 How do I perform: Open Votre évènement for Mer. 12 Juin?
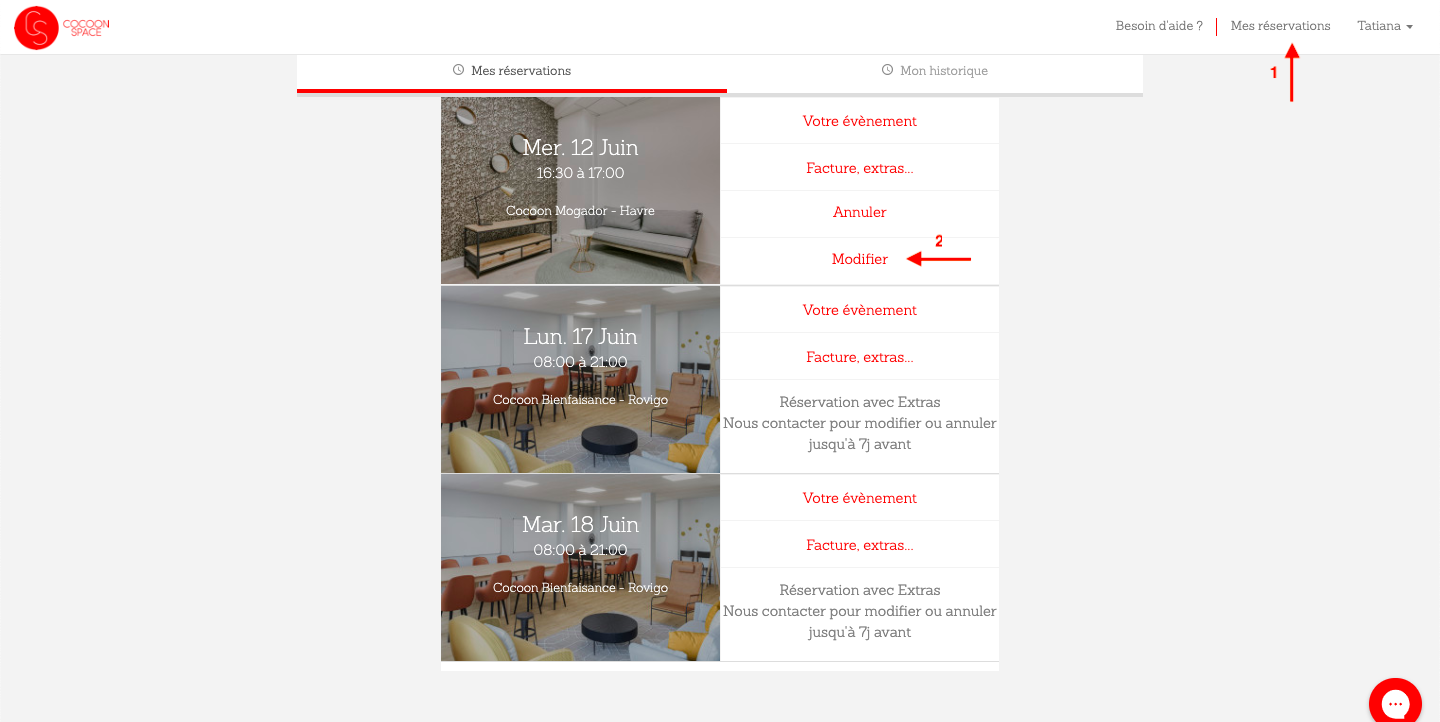pos(860,121)
